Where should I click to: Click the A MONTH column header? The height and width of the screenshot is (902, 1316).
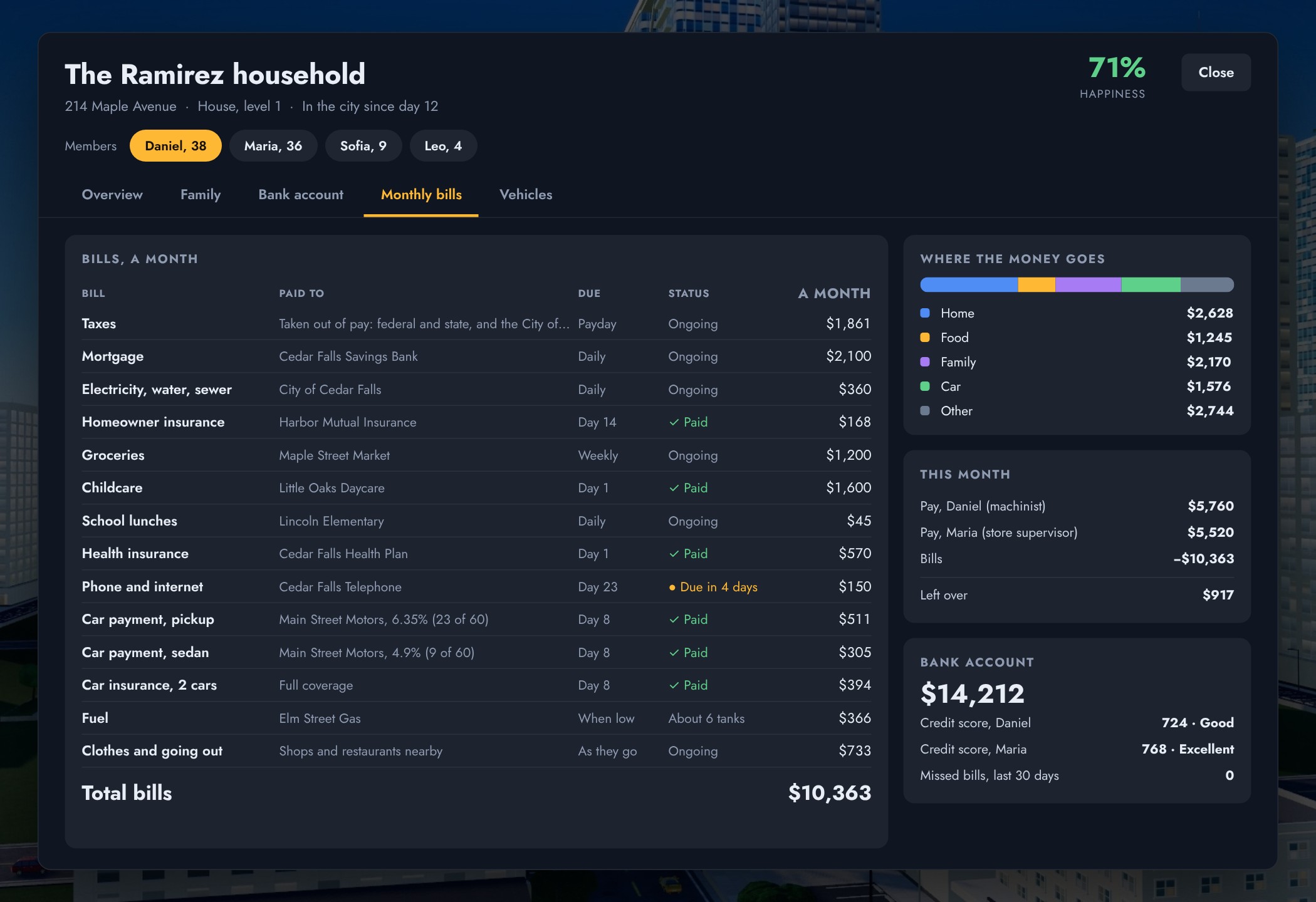(834, 293)
